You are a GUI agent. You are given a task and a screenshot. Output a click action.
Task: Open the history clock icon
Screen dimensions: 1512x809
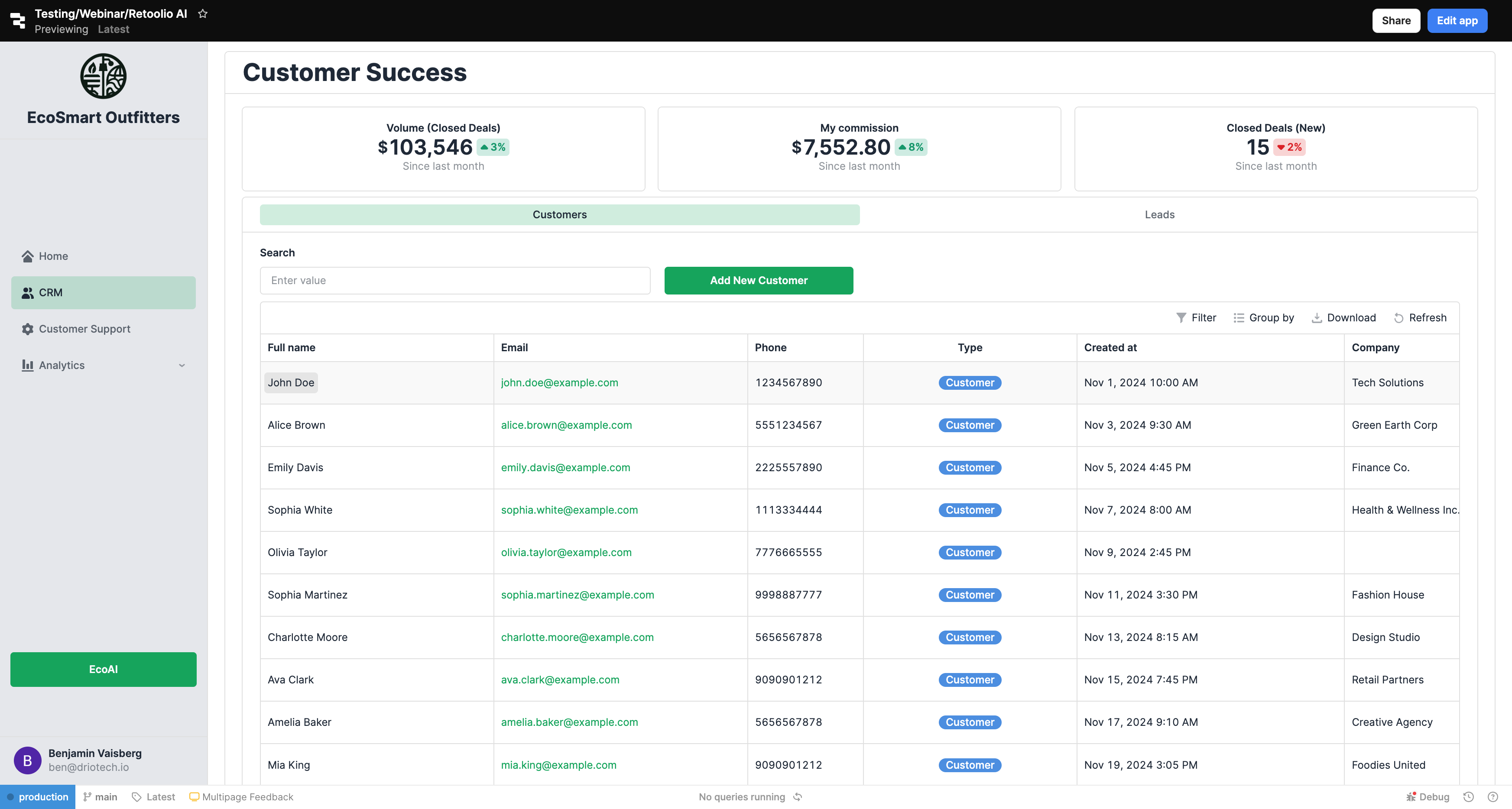tap(1469, 797)
